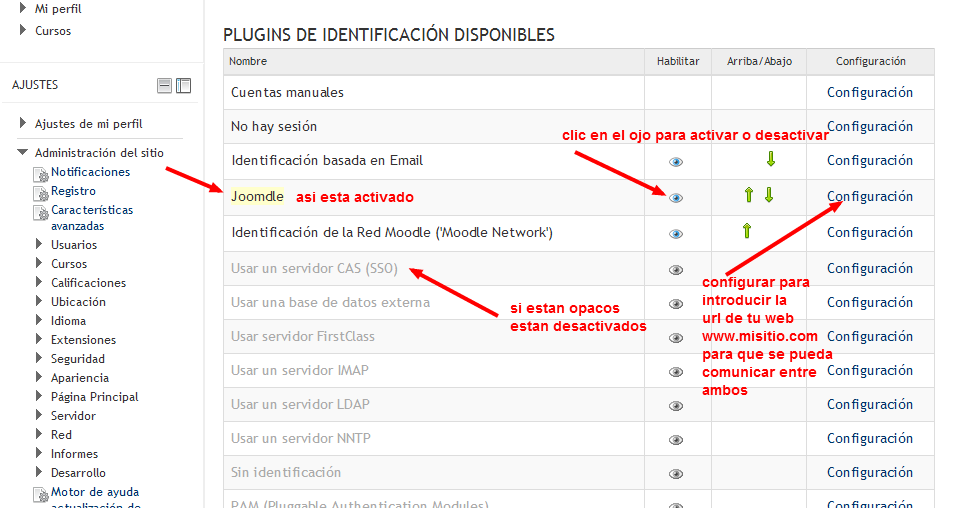
Task: Dock the Ajustes block using its dock icon
Action: pos(183,86)
